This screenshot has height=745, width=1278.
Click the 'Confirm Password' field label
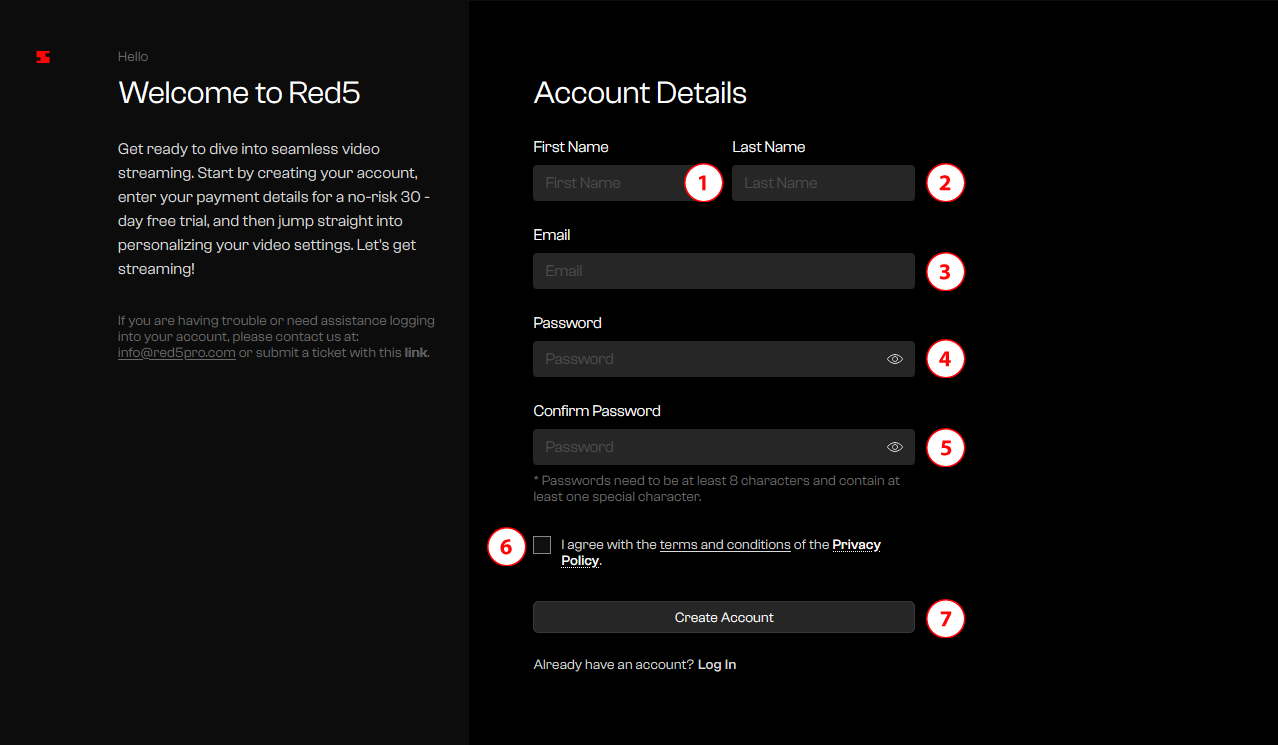tap(597, 411)
